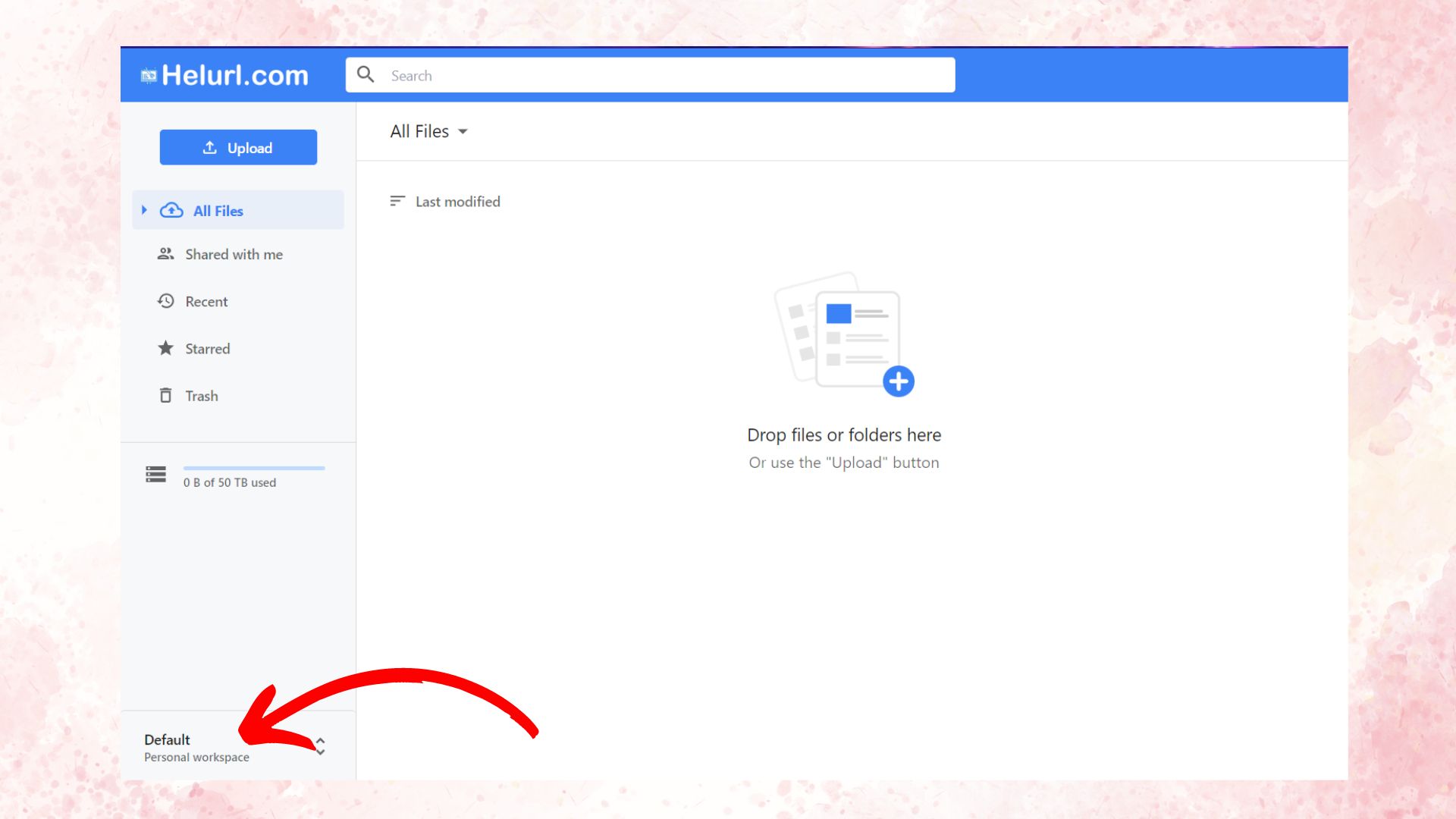The width and height of the screenshot is (1456, 819).
Task: Click the Shared with me people icon
Action: pos(165,254)
